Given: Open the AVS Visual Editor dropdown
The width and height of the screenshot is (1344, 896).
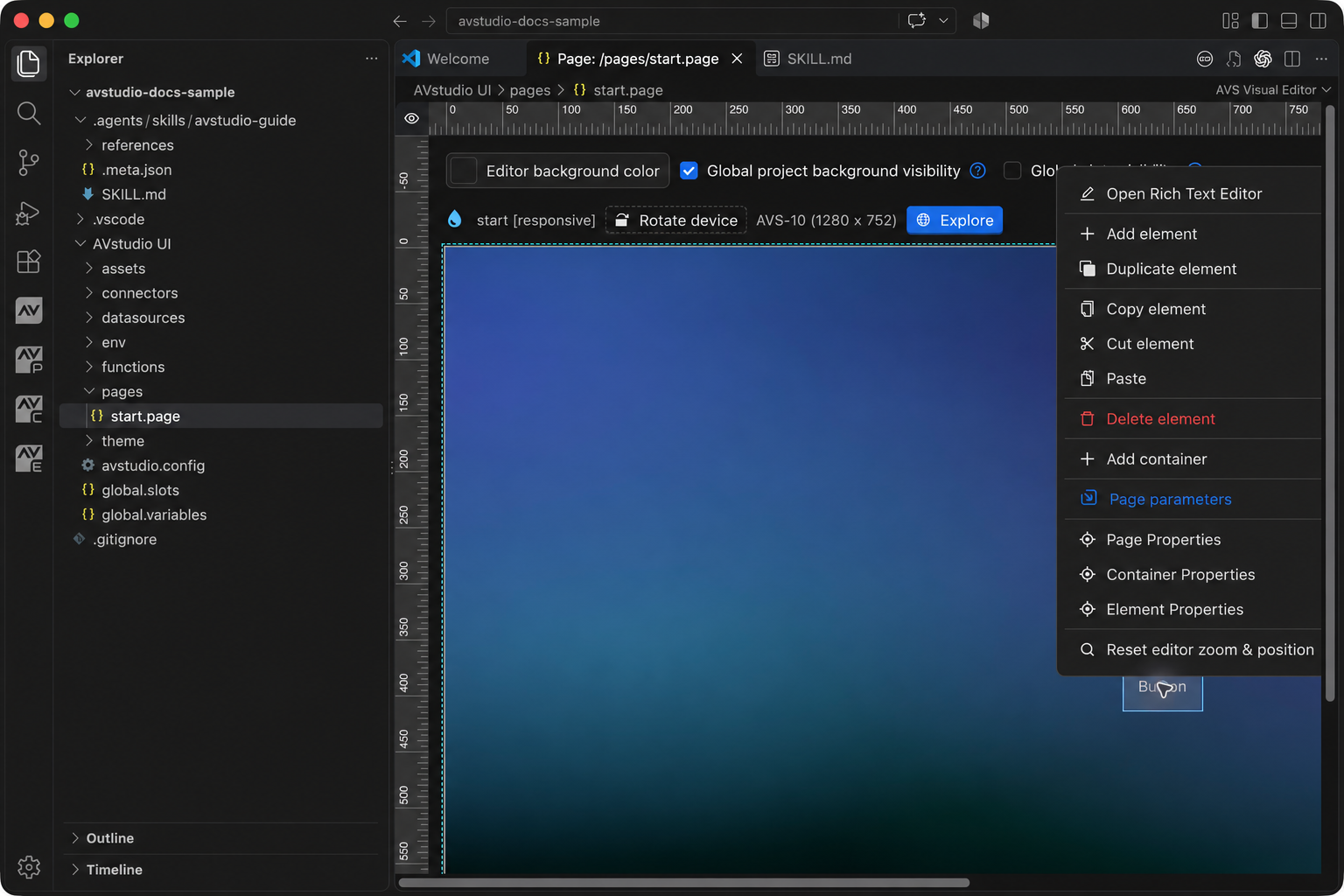Looking at the screenshot, I should click(x=1273, y=90).
